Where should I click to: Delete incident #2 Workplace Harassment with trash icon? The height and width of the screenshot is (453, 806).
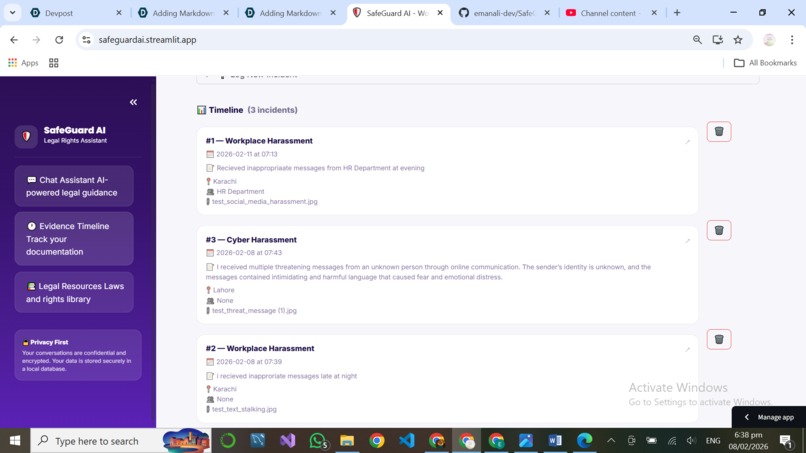[x=719, y=339]
